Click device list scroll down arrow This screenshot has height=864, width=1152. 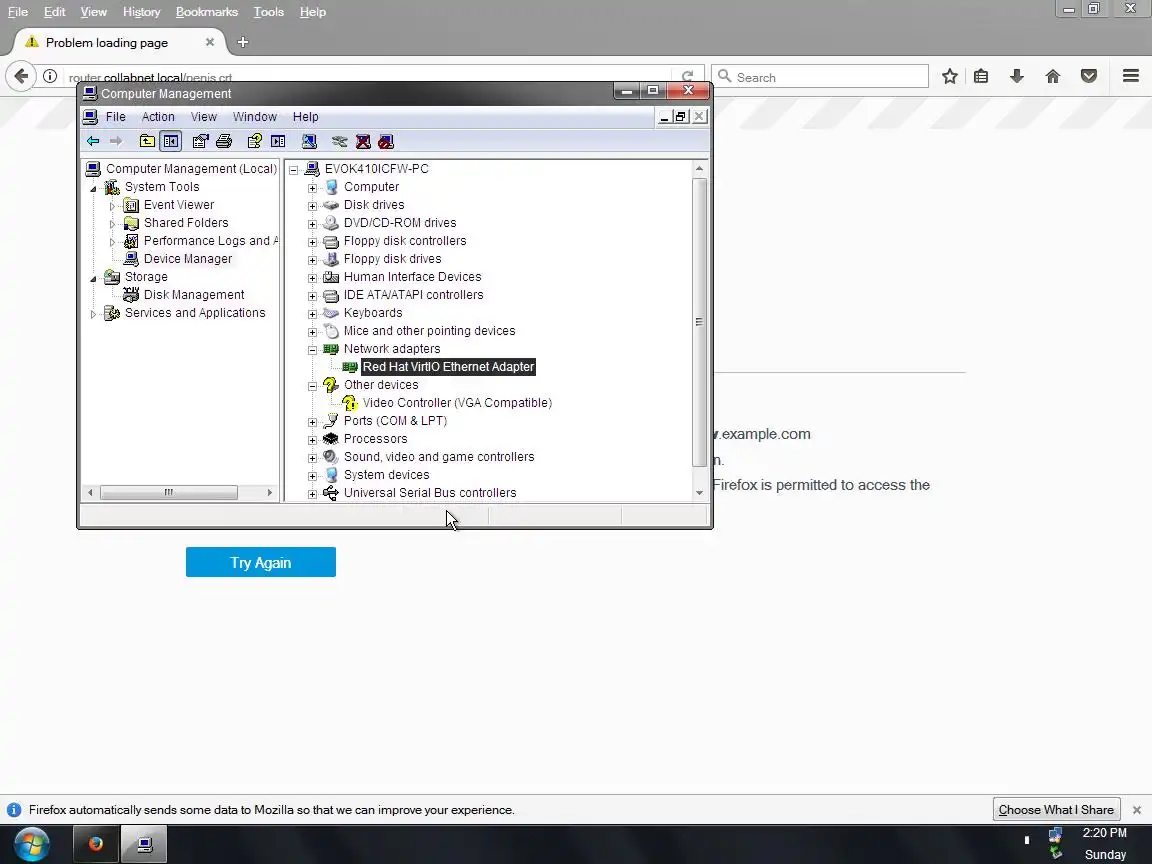(699, 493)
